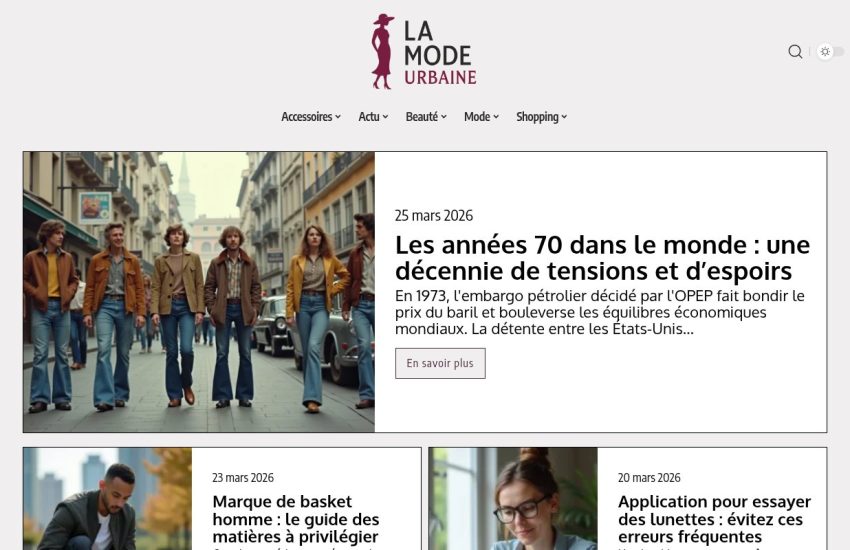Expand the Beauté dropdown chevron
Viewport: 850px width, 550px height.
(444, 117)
